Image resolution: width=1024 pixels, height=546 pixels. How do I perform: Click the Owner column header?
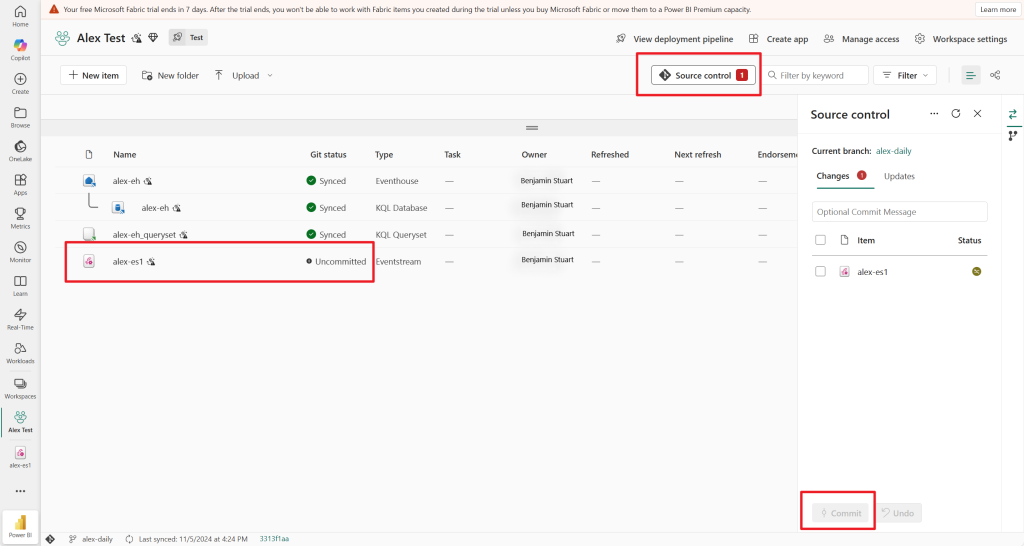[534, 155]
